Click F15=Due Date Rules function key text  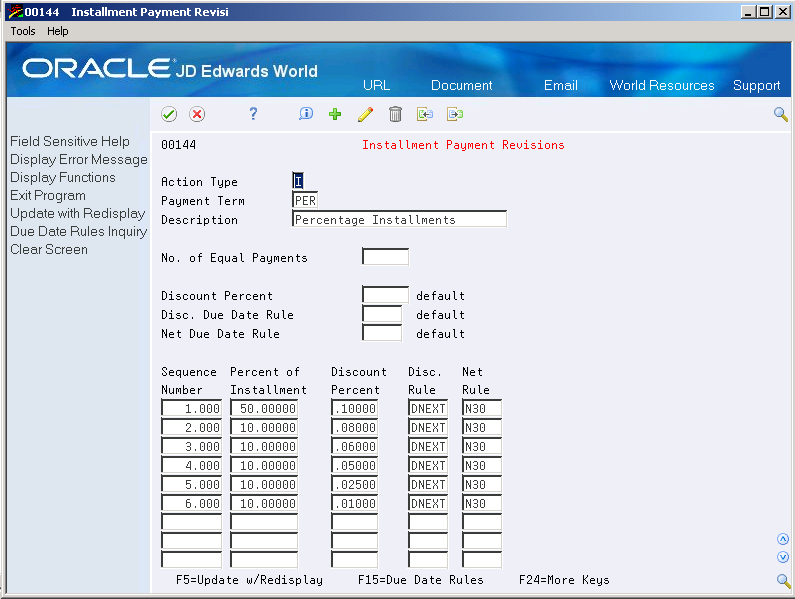point(421,580)
